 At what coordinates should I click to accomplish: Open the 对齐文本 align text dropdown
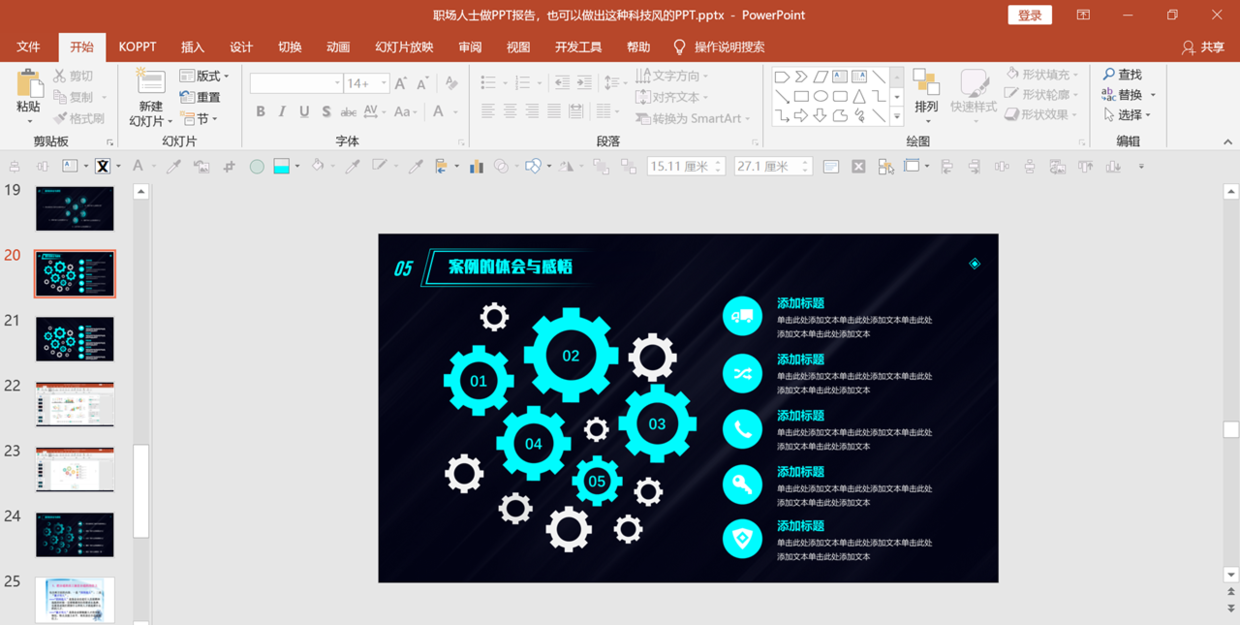pyautogui.click(x=672, y=97)
